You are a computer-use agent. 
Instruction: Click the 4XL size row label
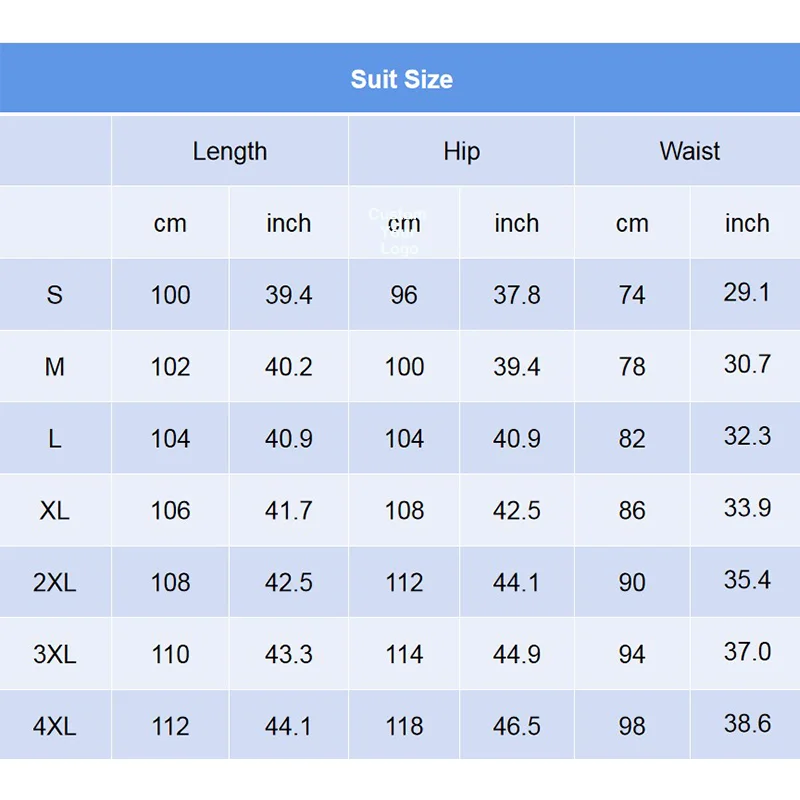tap(55, 726)
